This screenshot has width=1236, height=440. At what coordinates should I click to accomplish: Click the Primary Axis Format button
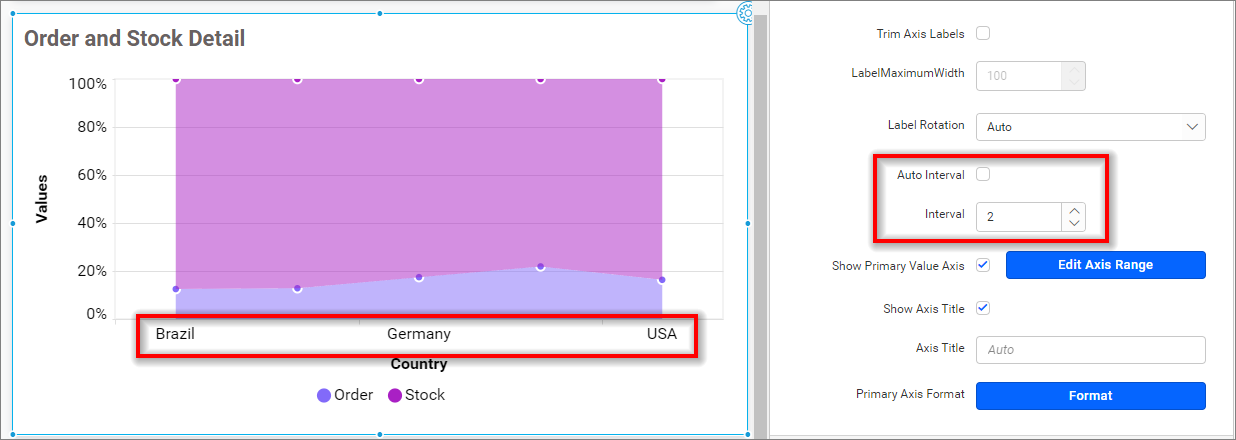[x=1090, y=396]
